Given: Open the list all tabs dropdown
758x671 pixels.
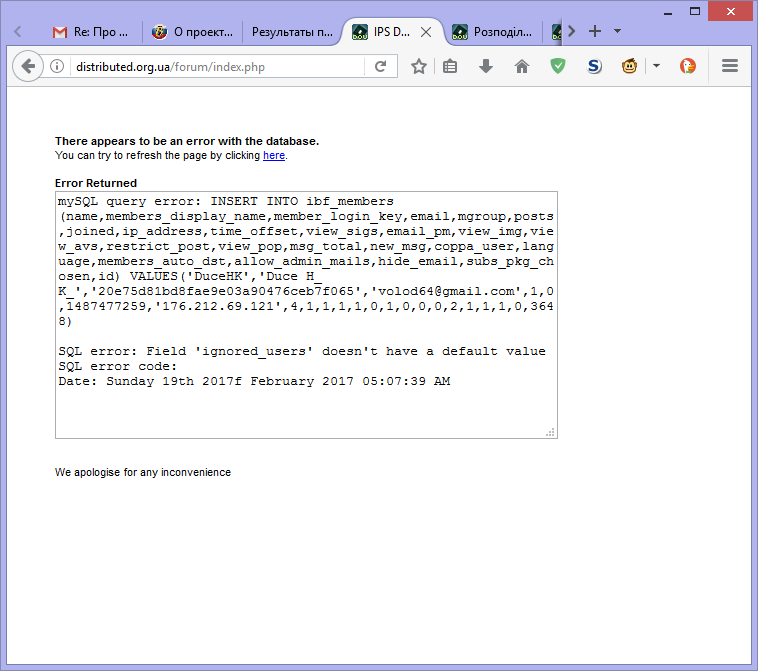Looking at the screenshot, I should 617,31.
